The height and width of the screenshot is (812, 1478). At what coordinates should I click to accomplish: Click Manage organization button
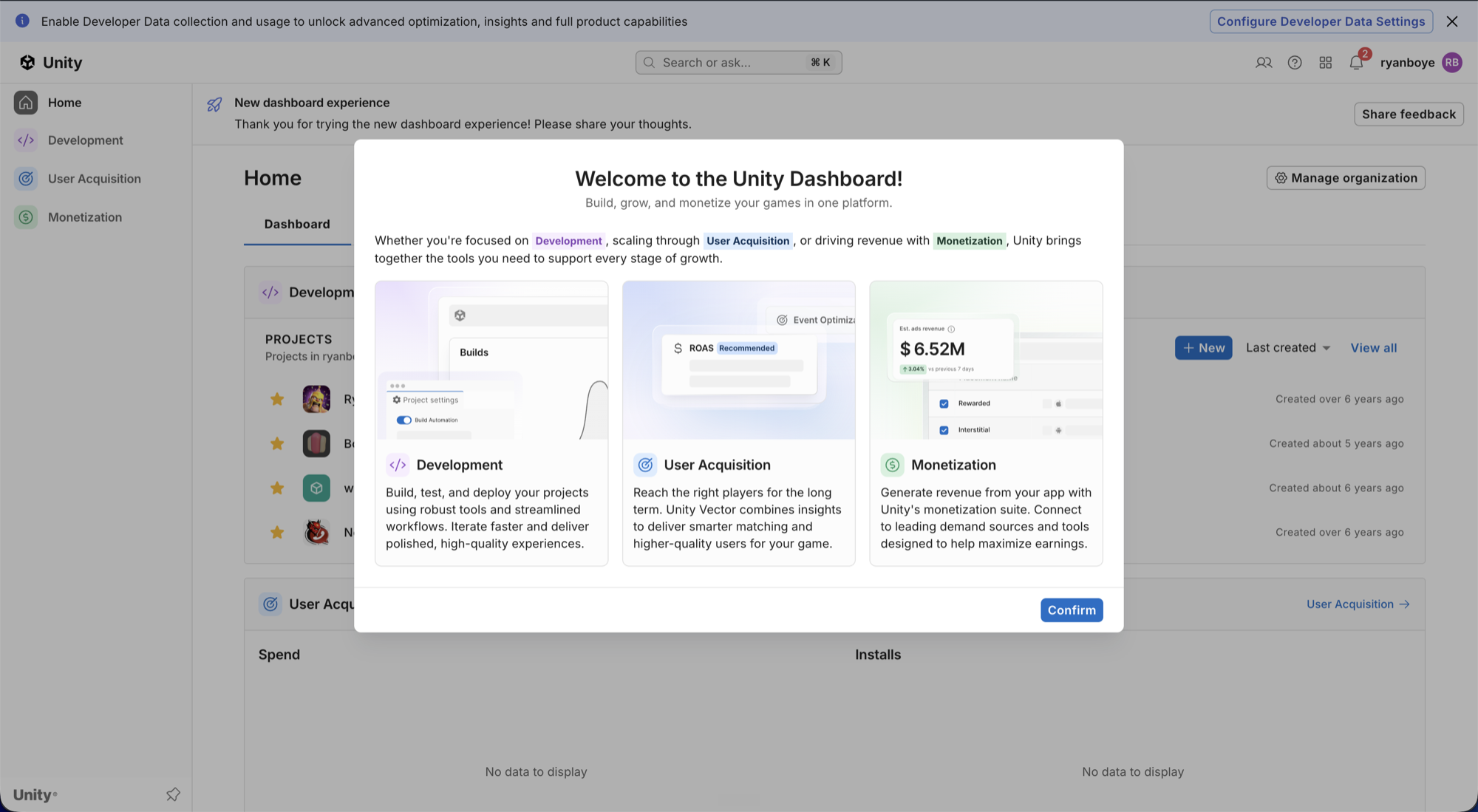1346,178
